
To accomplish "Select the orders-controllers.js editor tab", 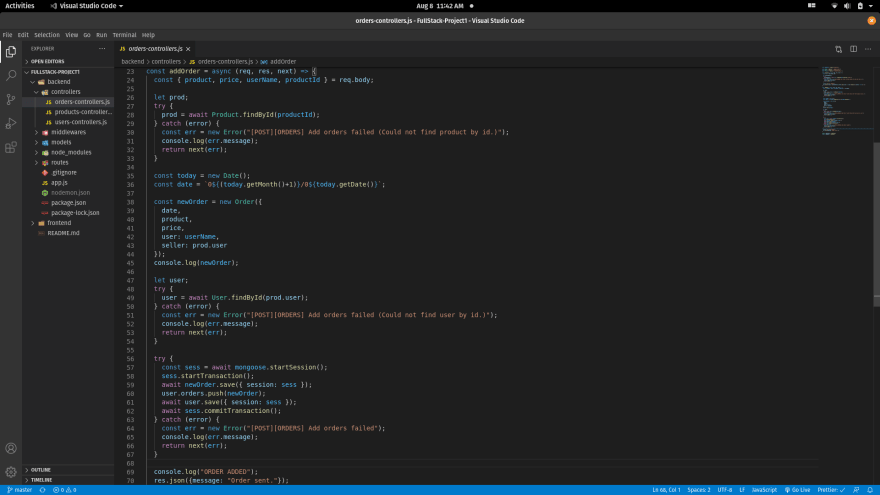I will click(x=155, y=49).
